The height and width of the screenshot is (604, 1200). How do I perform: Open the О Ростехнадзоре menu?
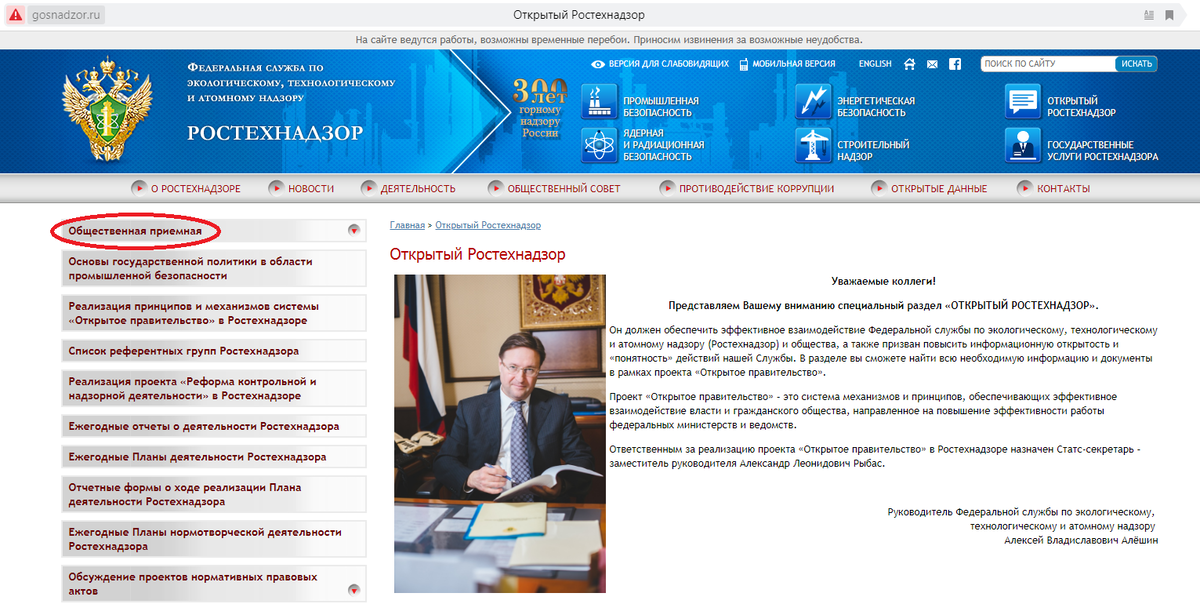pos(195,189)
